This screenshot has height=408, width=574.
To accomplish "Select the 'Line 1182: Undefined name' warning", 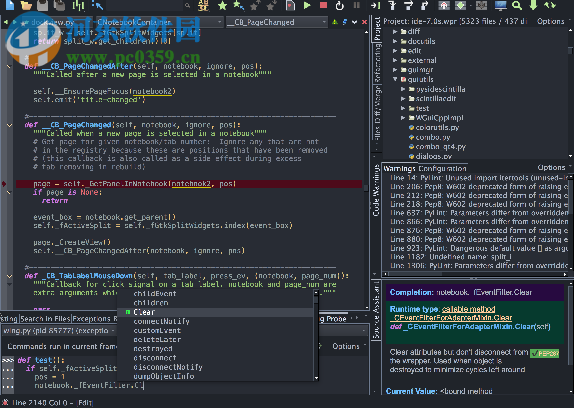I will [451, 257].
